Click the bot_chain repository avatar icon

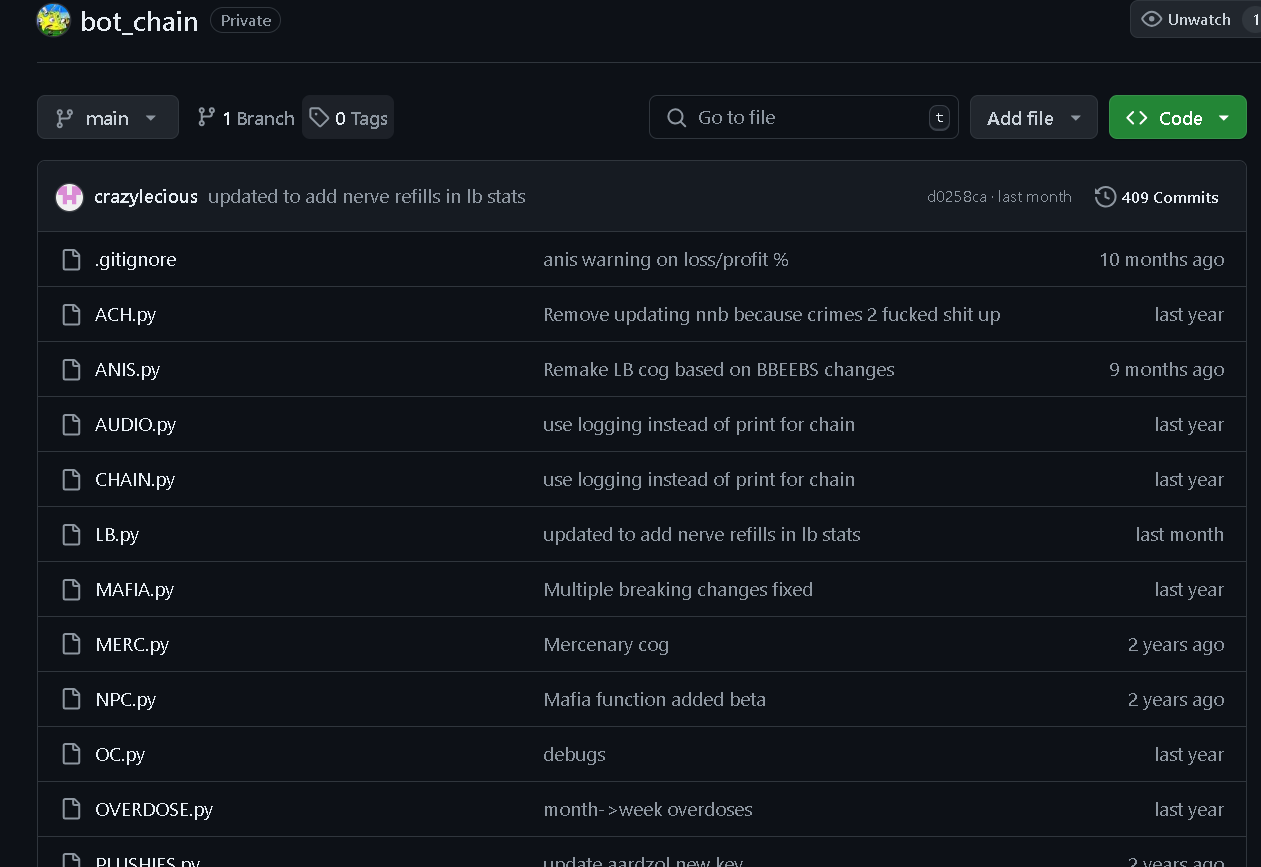(x=53, y=20)
